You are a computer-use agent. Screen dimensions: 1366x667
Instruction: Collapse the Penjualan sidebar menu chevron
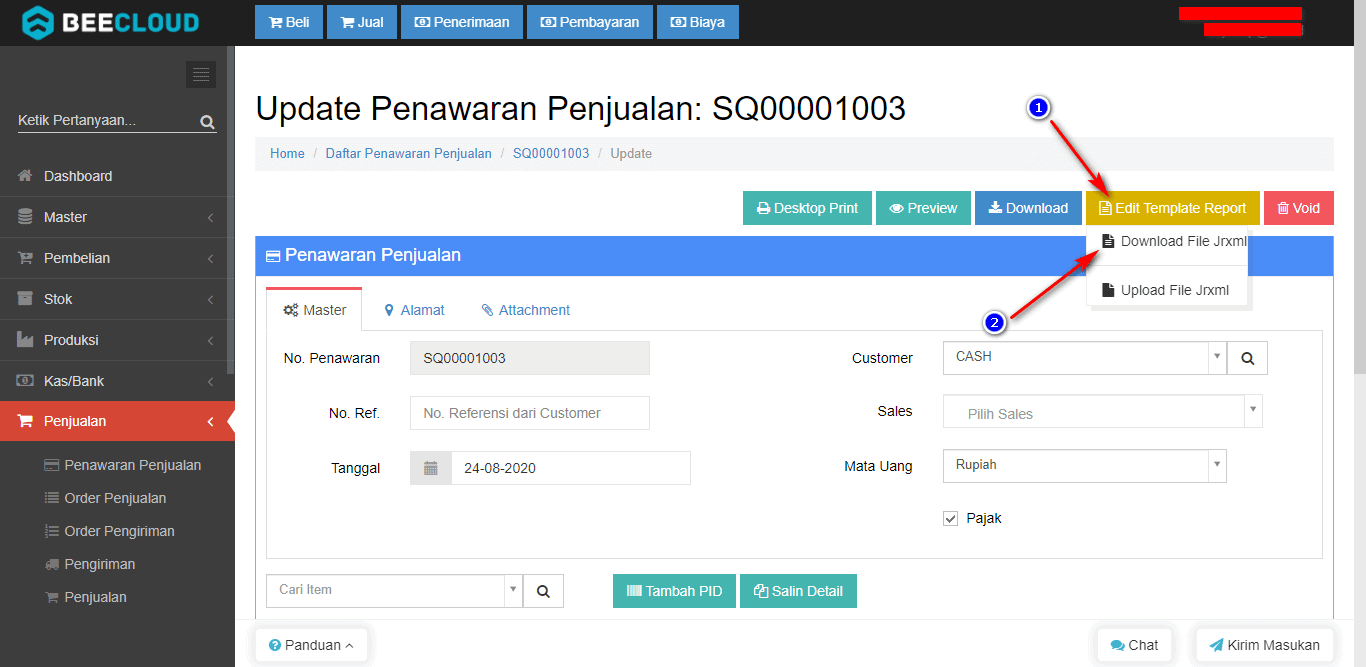tap(210, 421)
